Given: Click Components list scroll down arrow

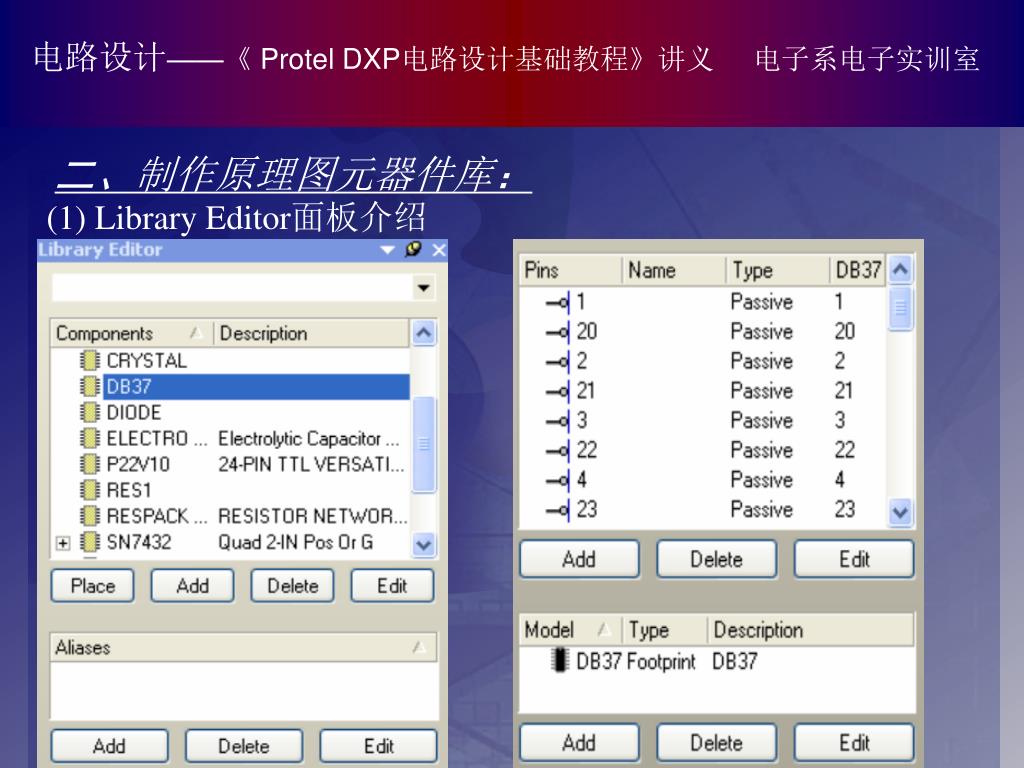Looking at the screenshot, I should click(424, 544).
